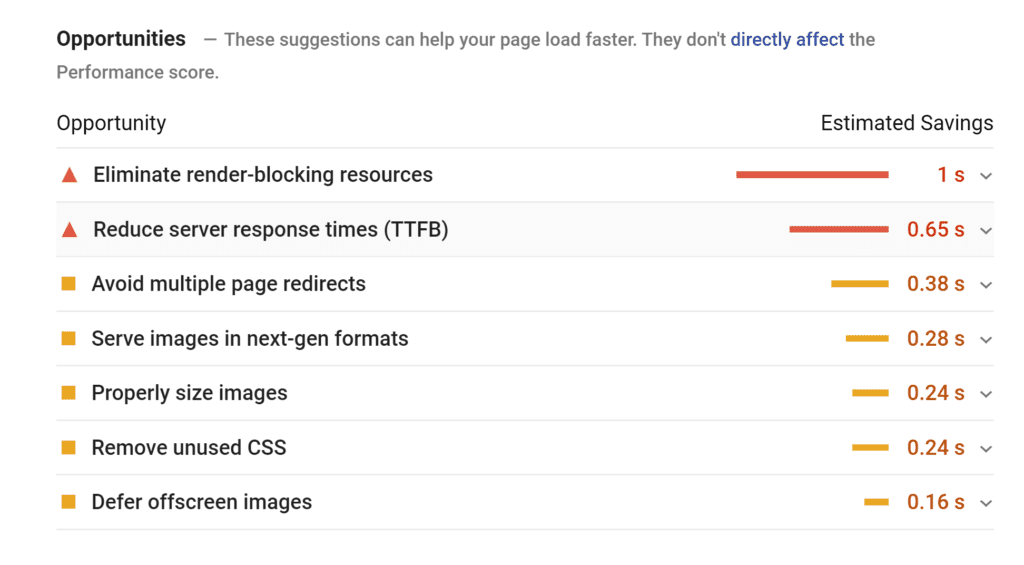1024x565 pixels.
Task: Expand Eliminate render-blocking resources chevron
Action: (x=986, y=176)
